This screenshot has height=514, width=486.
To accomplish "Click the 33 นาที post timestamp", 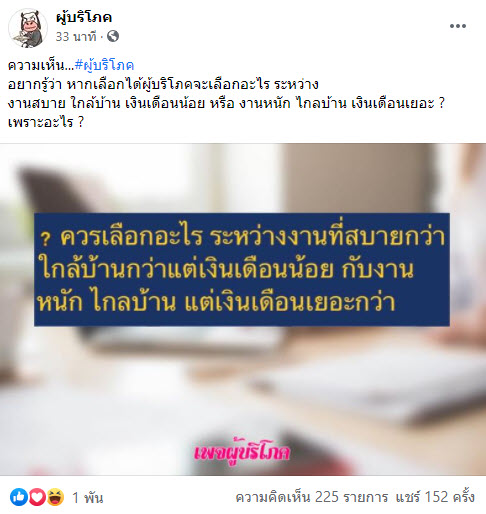I will pos(76,36).
